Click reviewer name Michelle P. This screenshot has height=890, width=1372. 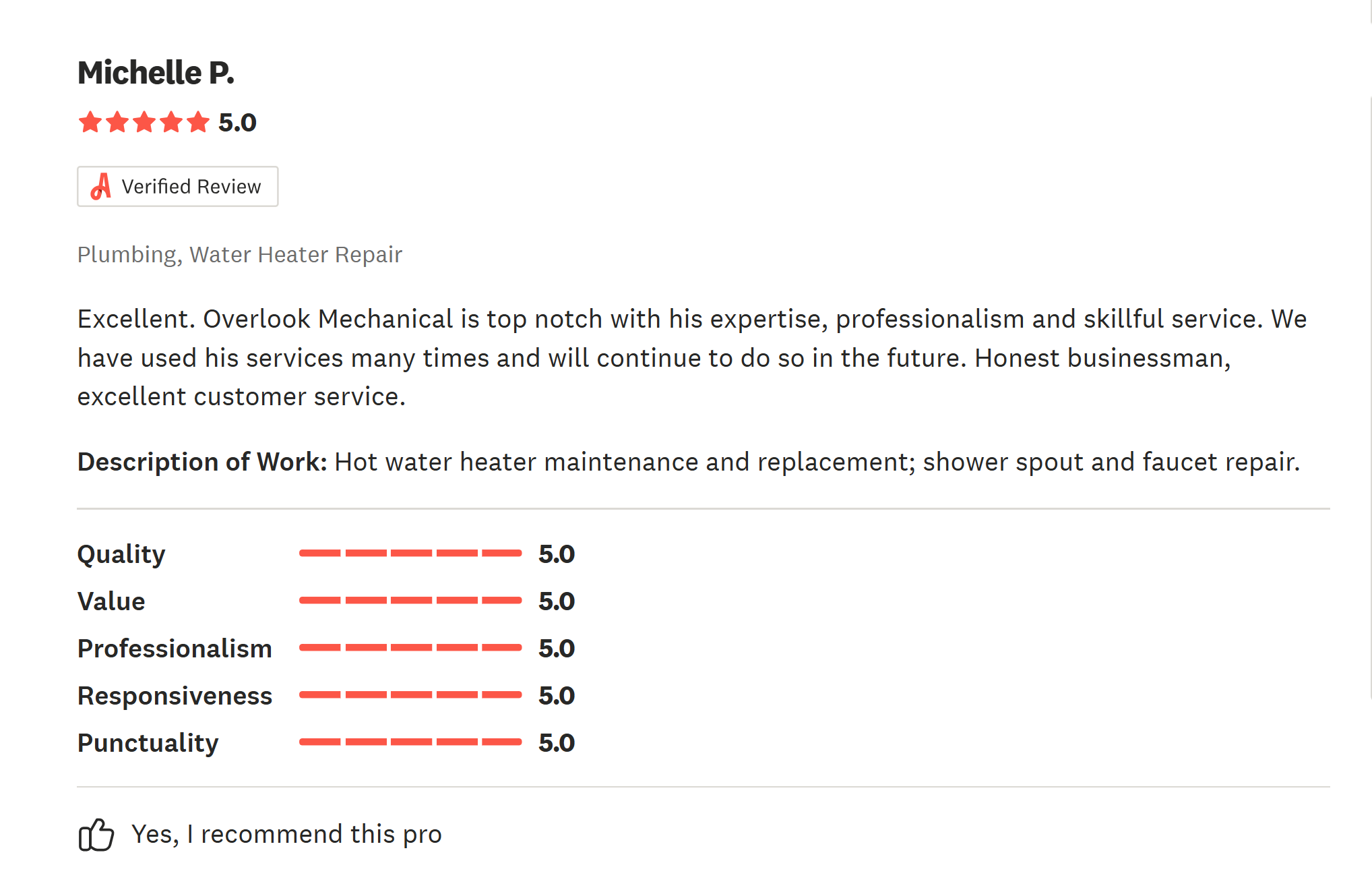coord(156,73)
